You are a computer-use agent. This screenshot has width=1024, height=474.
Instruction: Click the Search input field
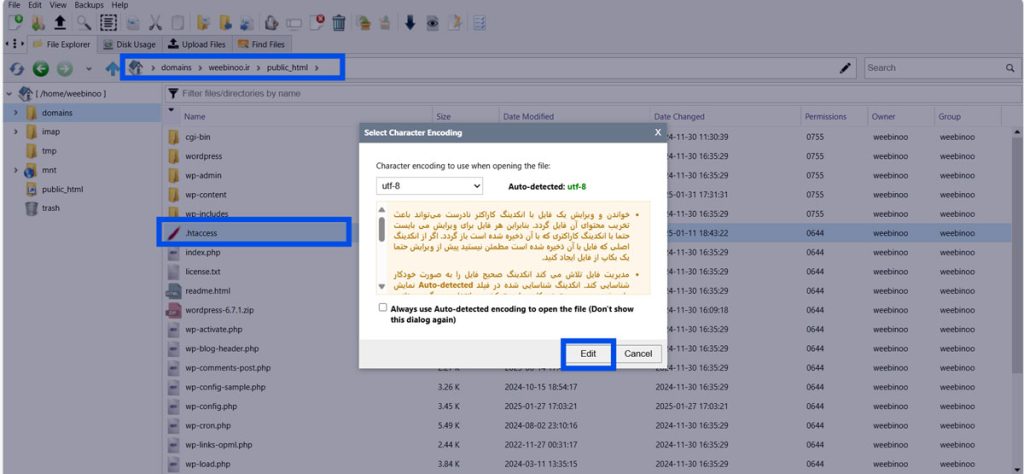pos(936,68)
